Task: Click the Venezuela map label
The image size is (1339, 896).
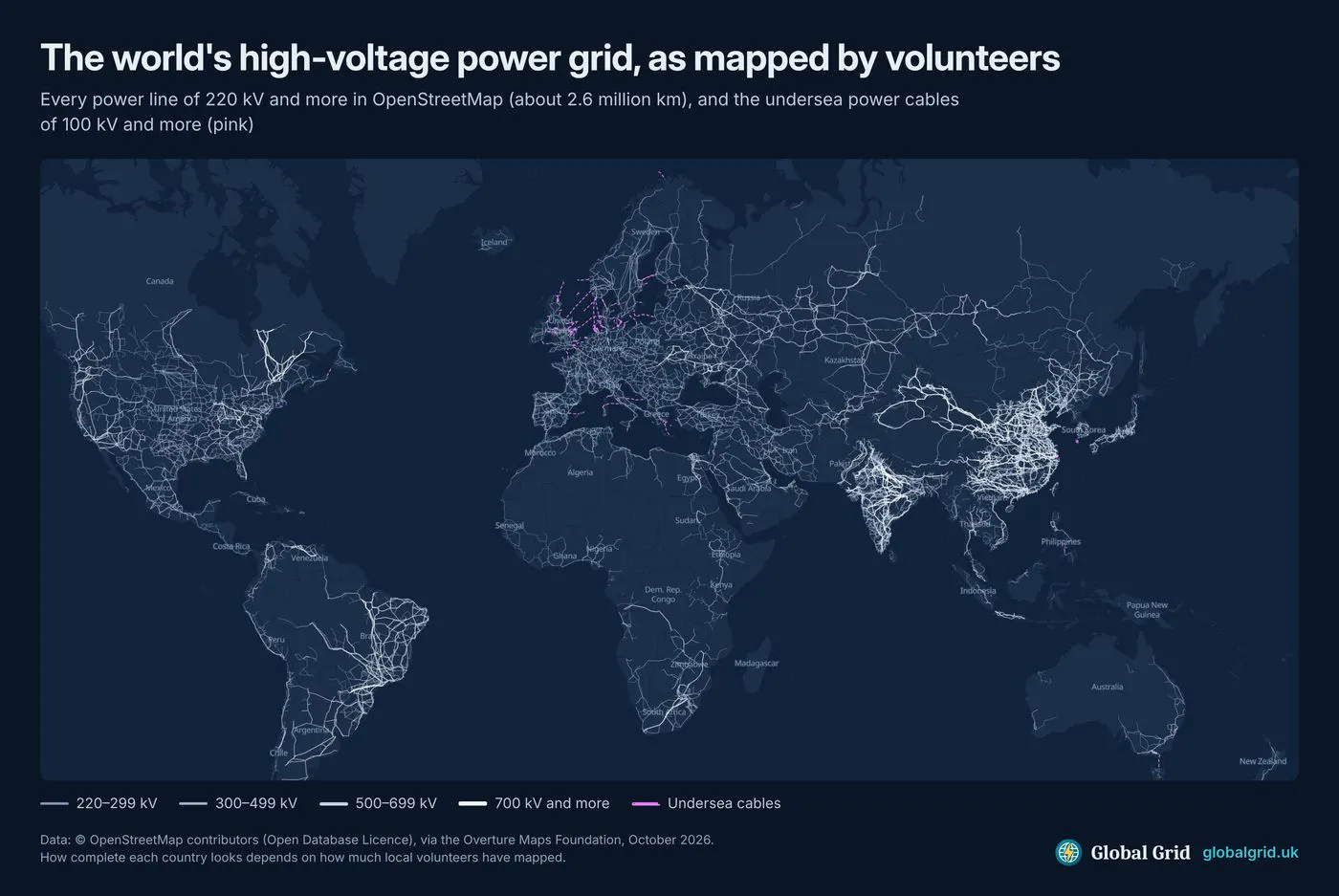Action: click(x=309, y=557)
